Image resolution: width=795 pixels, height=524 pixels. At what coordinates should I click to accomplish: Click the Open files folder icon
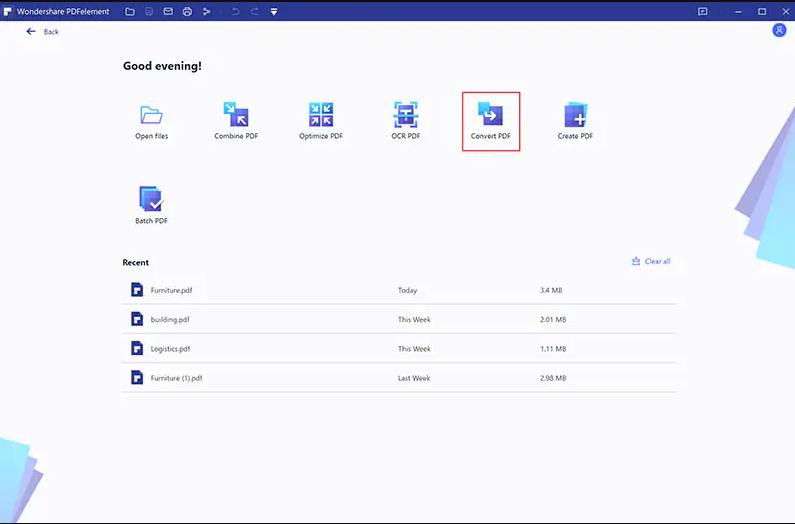point(151,115)
